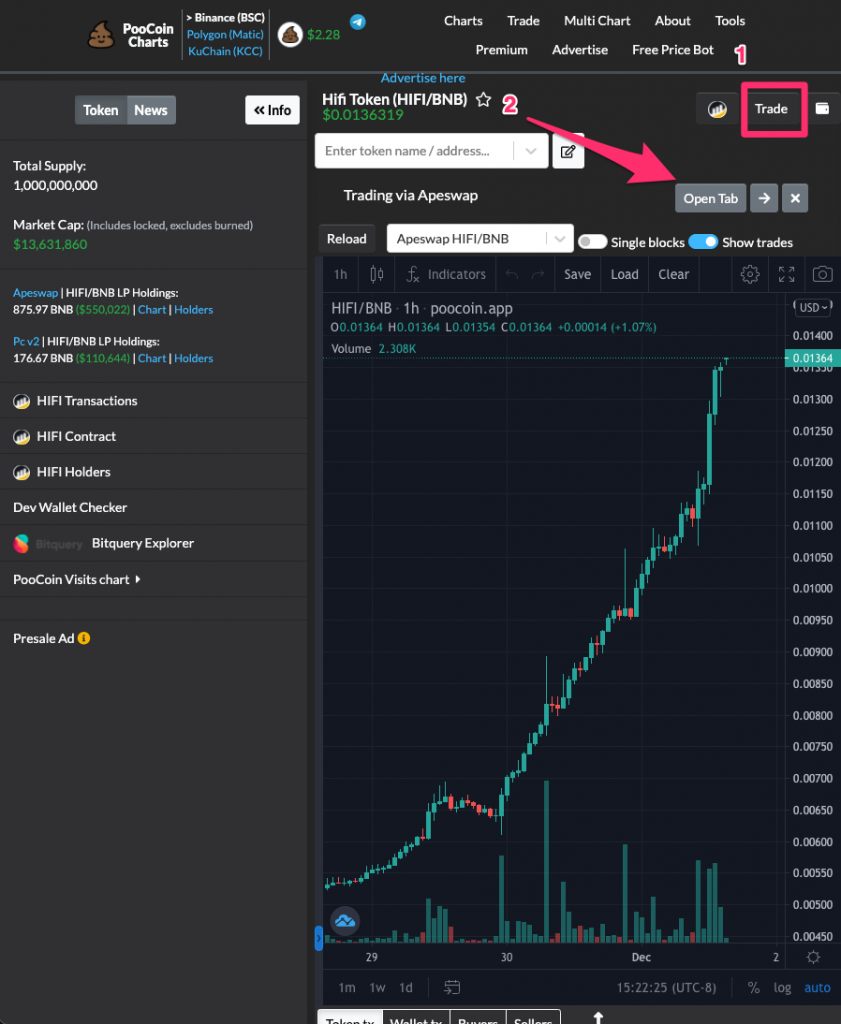The height and width of the screenshot is (1024, 841).
Task: Open the Multi Chart menu item
Action: point(597,21)
